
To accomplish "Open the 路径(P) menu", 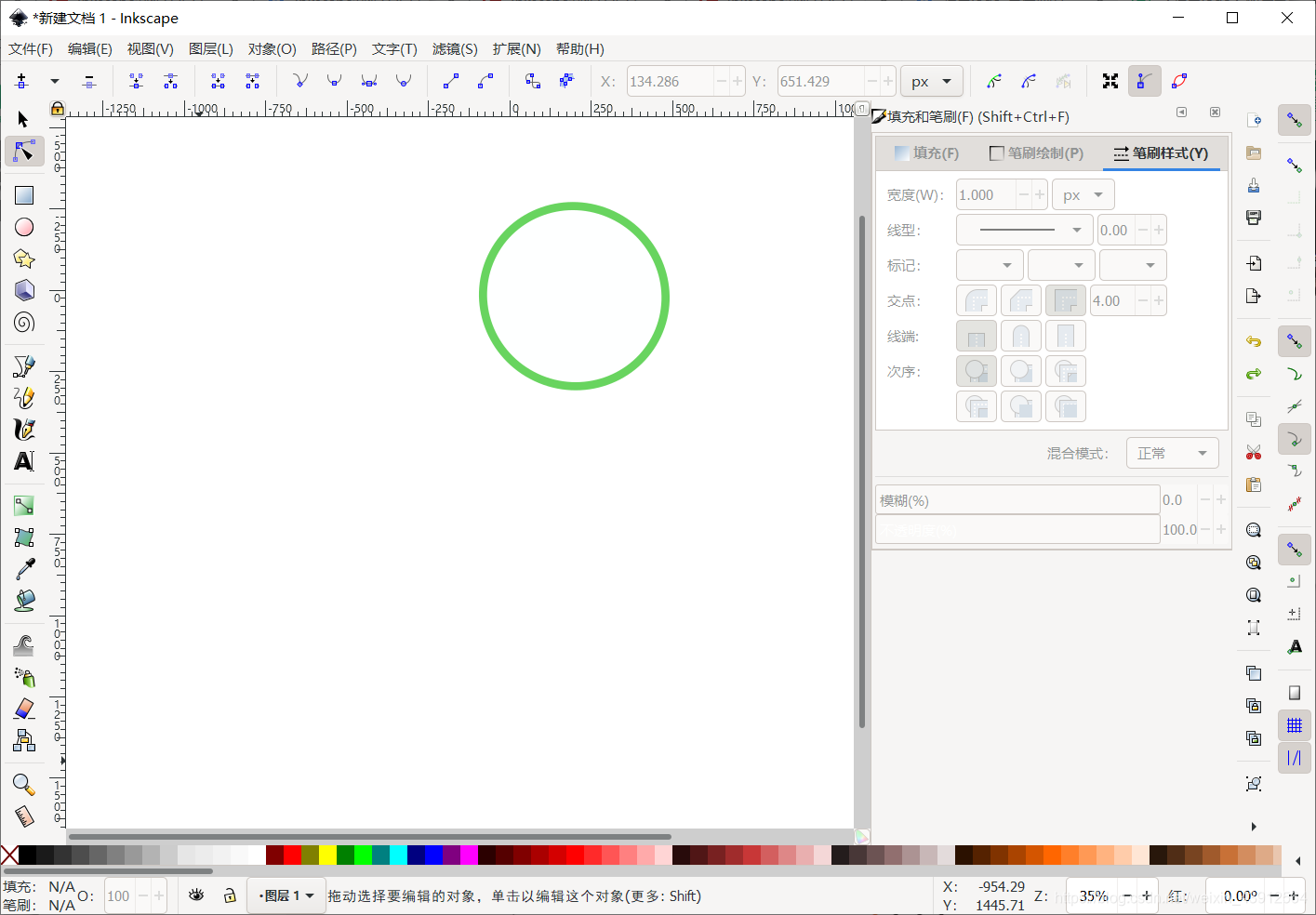I will pos(334,49).
